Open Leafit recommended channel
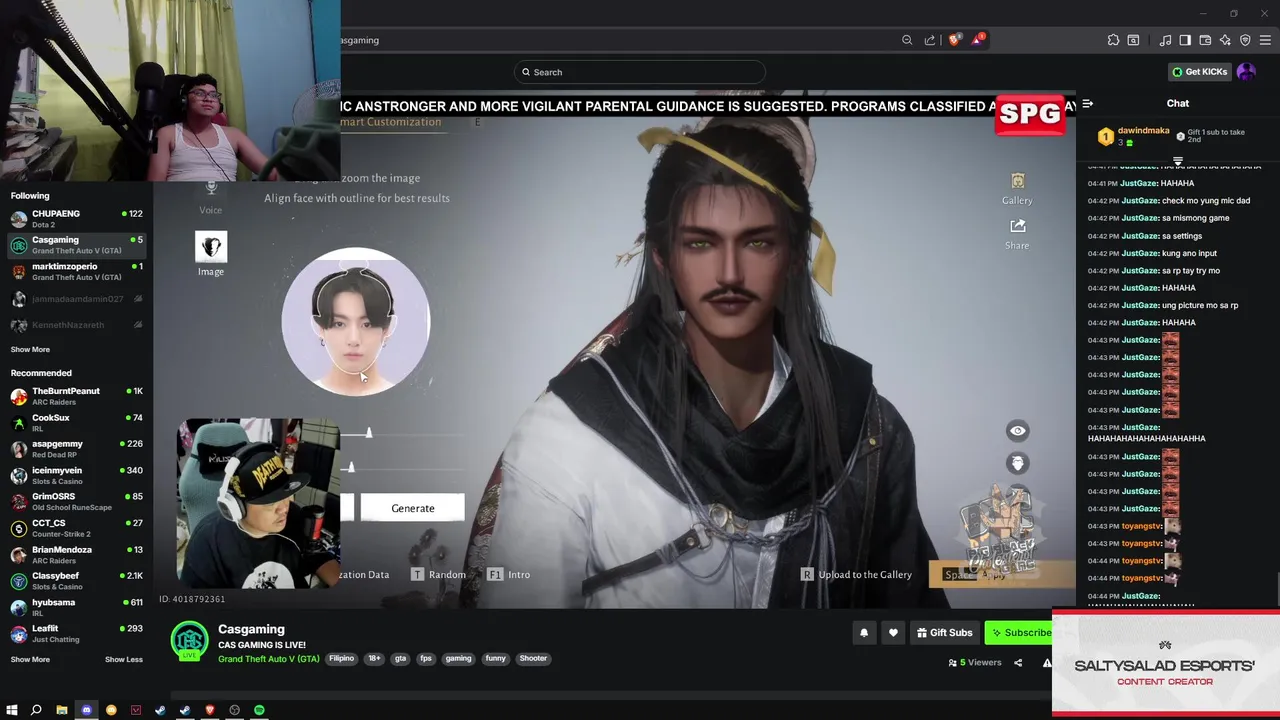The width and height of the screenshot is (1280, 720). (76, 633)
